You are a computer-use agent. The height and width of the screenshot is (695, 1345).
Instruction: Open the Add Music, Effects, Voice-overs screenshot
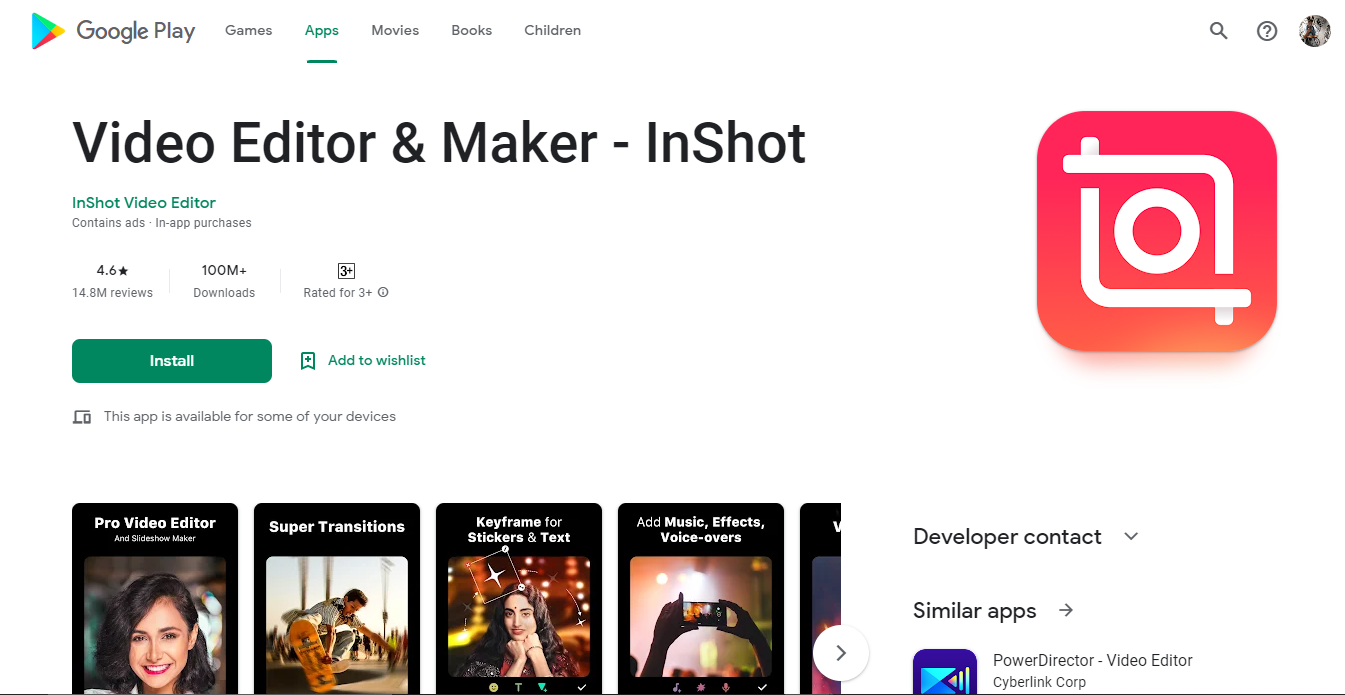pos(701,599)
